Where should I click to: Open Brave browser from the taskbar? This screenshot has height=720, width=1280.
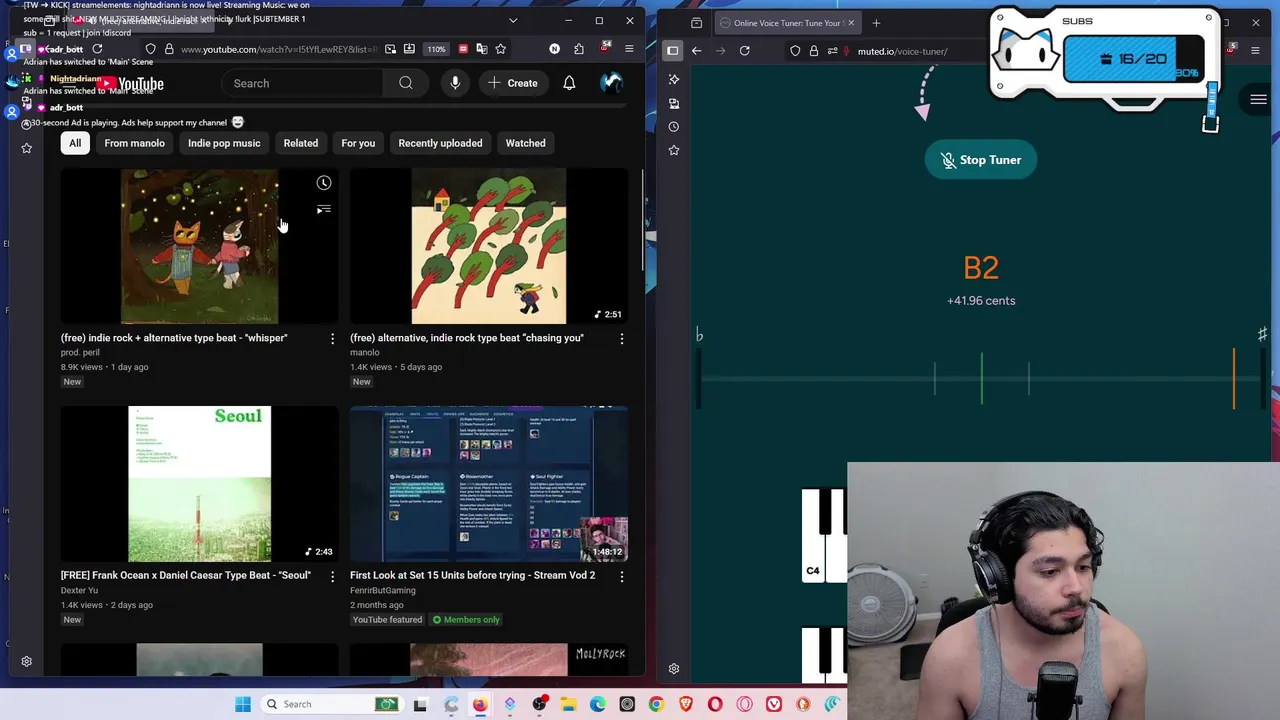click(685, 704)
